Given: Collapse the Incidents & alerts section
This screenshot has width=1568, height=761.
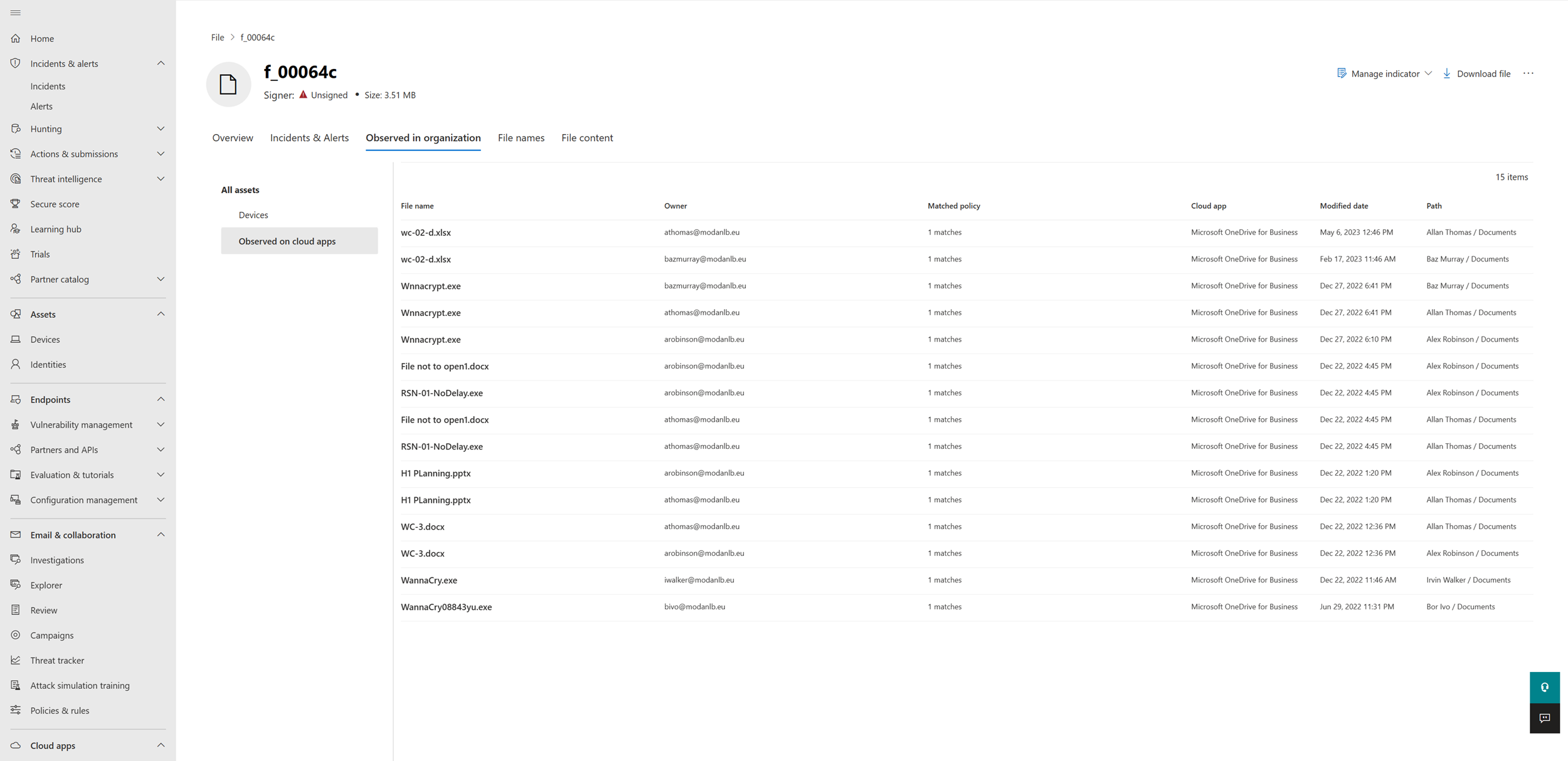Looking at the screenshot, I should pos(161,63).
